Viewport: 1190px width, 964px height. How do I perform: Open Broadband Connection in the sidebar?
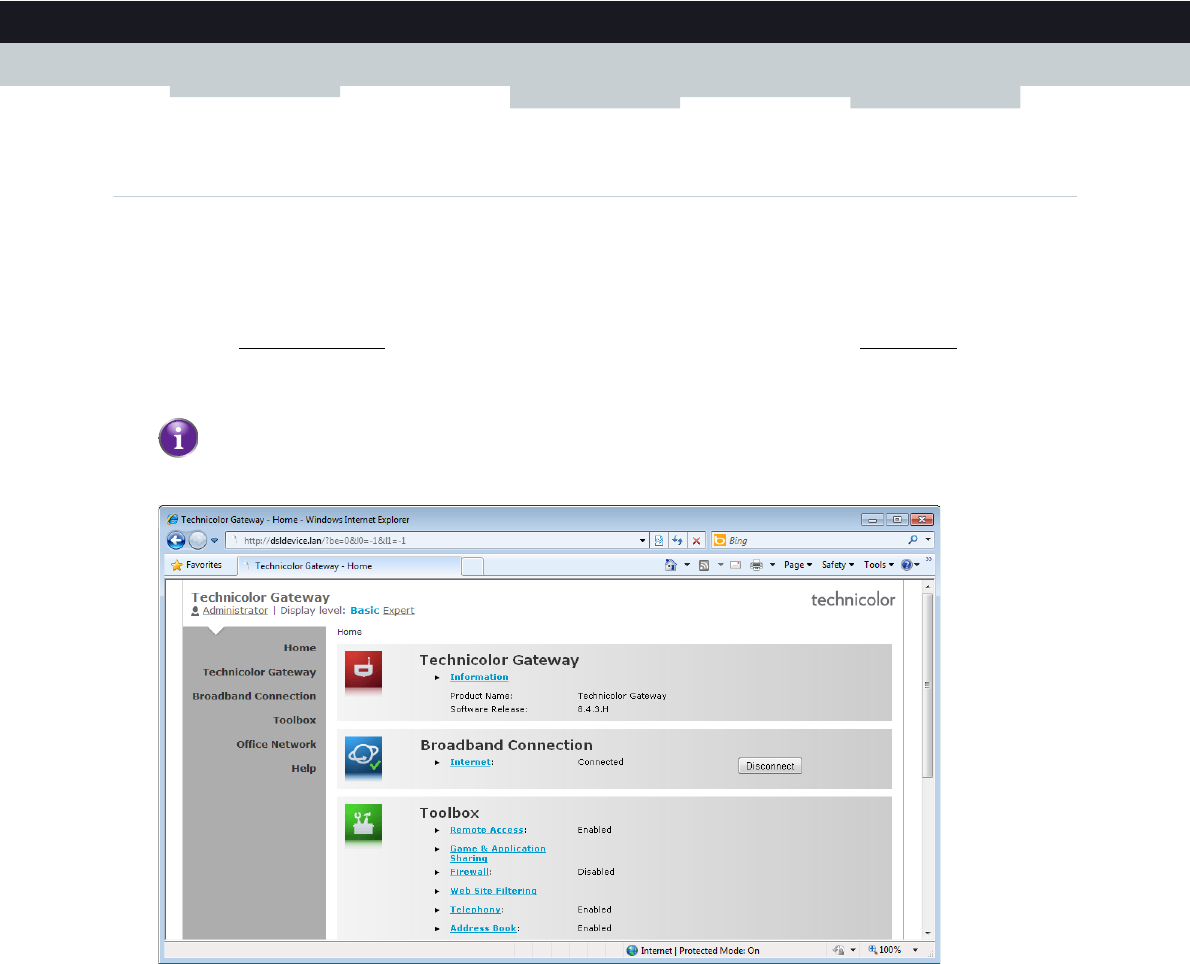coord(254,696)
